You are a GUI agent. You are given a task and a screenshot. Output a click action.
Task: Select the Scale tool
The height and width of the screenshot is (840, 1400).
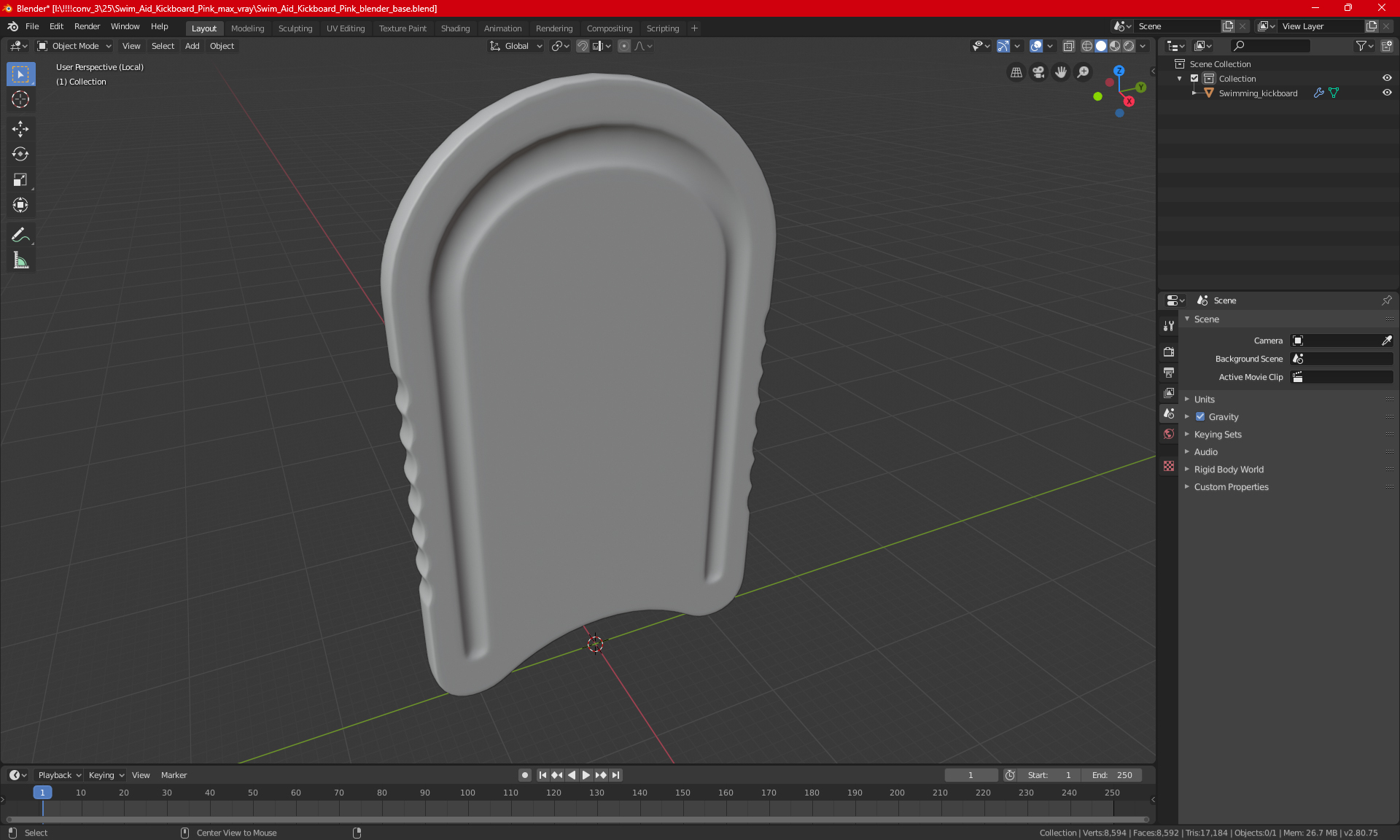click(20, 179)
